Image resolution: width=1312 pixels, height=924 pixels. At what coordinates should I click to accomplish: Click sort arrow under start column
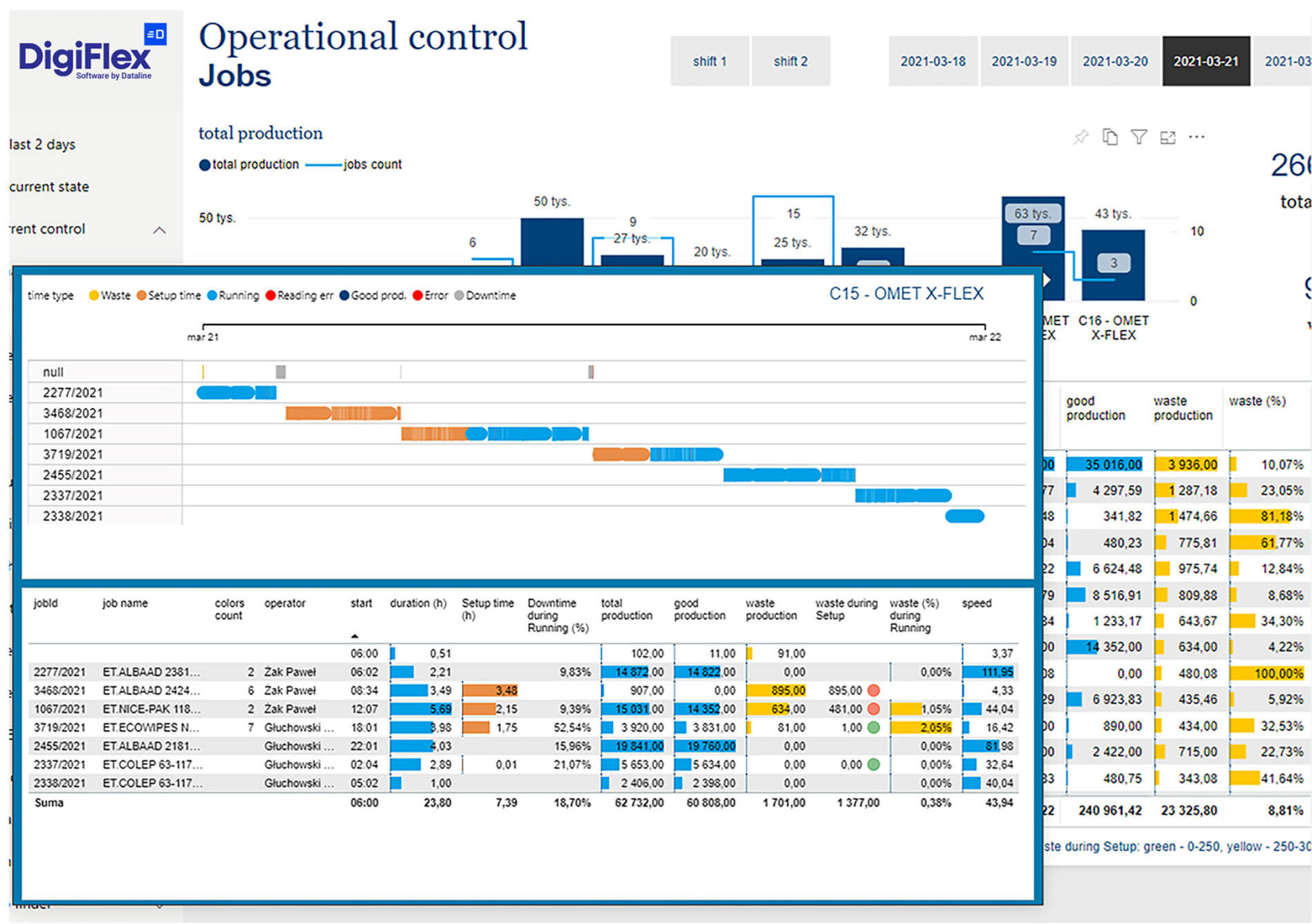(355, 636)
